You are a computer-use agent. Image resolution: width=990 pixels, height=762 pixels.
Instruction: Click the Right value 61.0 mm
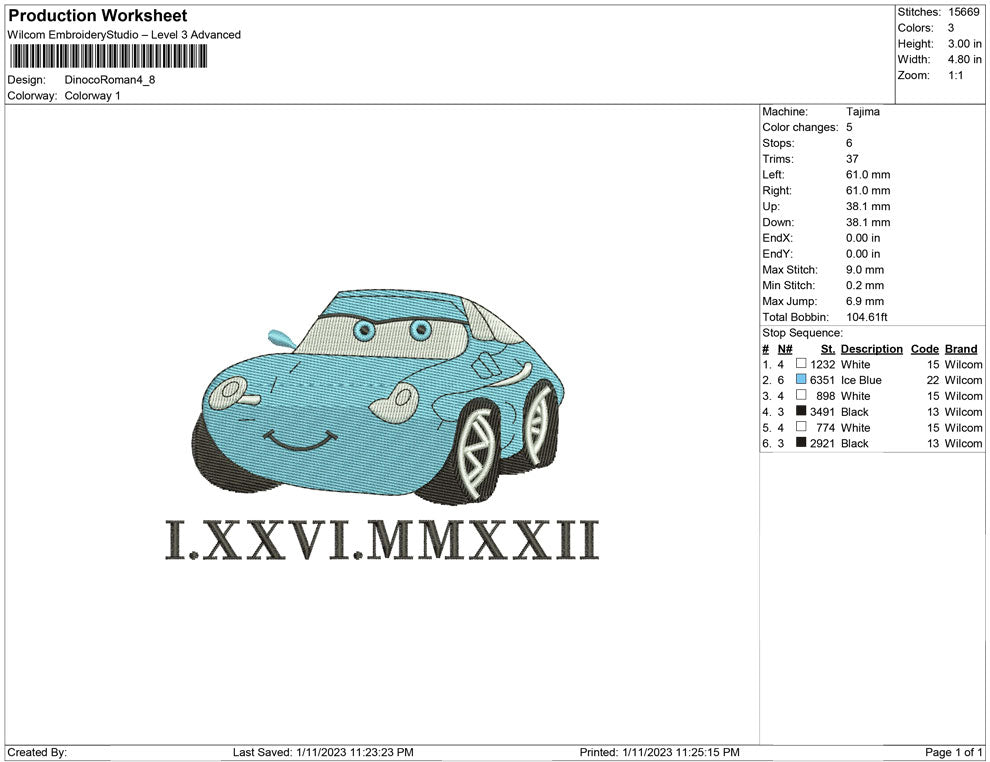pyautogui.click(x=868, y=190)
